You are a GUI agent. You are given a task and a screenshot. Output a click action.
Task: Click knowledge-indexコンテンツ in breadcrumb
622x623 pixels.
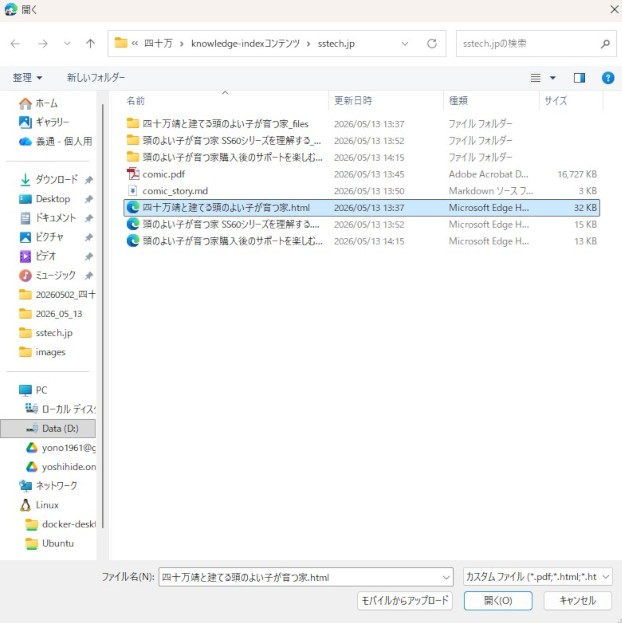[x=245, y=43]
